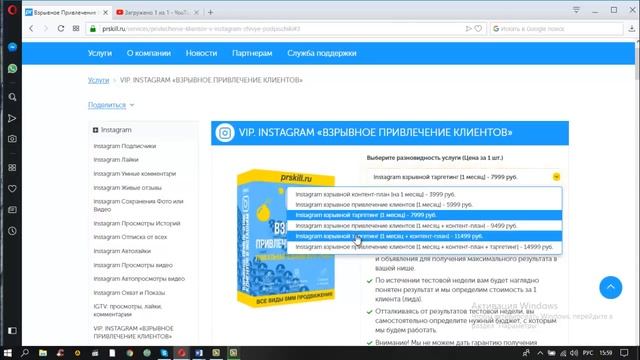Open Instagram Просмотры видео link

[133, 265]
